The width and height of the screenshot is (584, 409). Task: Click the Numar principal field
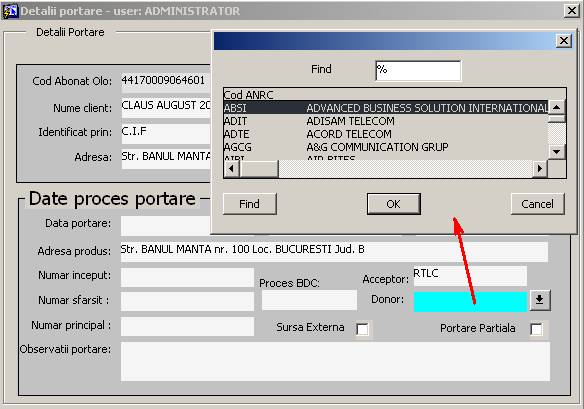pos(187,326)
